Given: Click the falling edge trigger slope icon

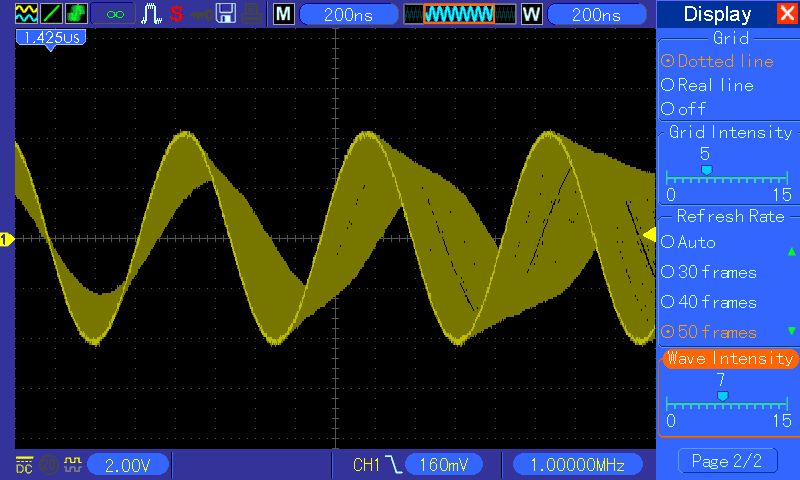Looking at the screenshot, I should (393, 465).
